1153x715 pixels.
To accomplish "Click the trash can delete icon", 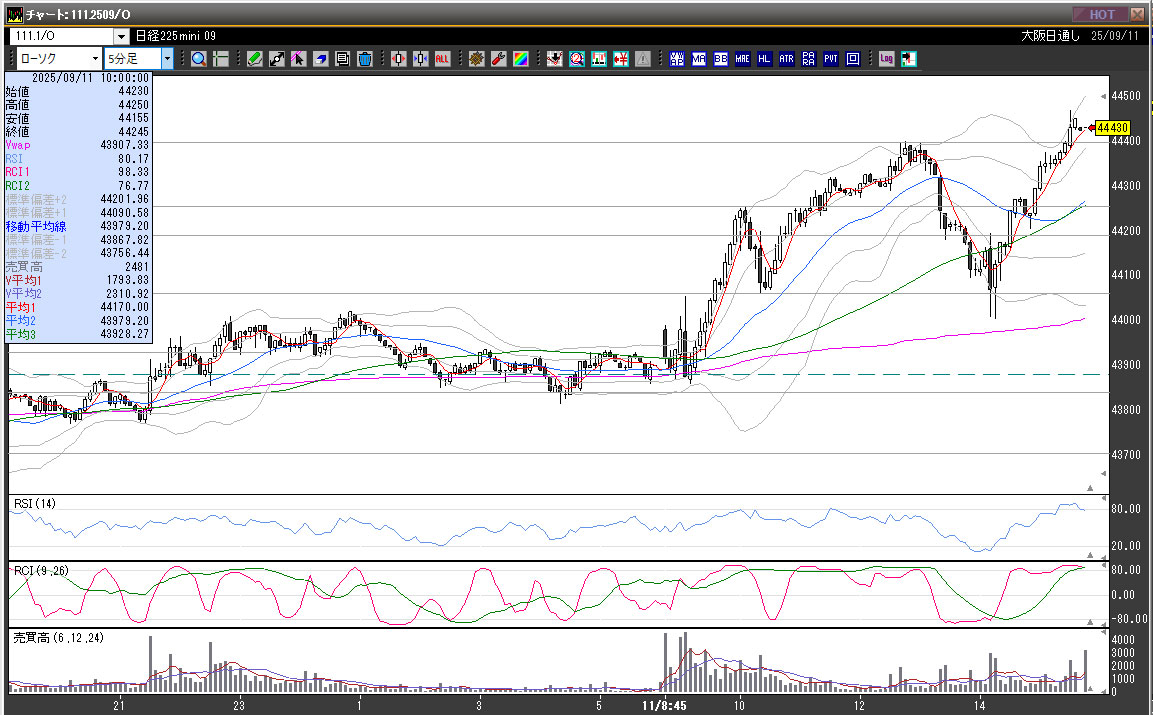I will coord(365,59).
